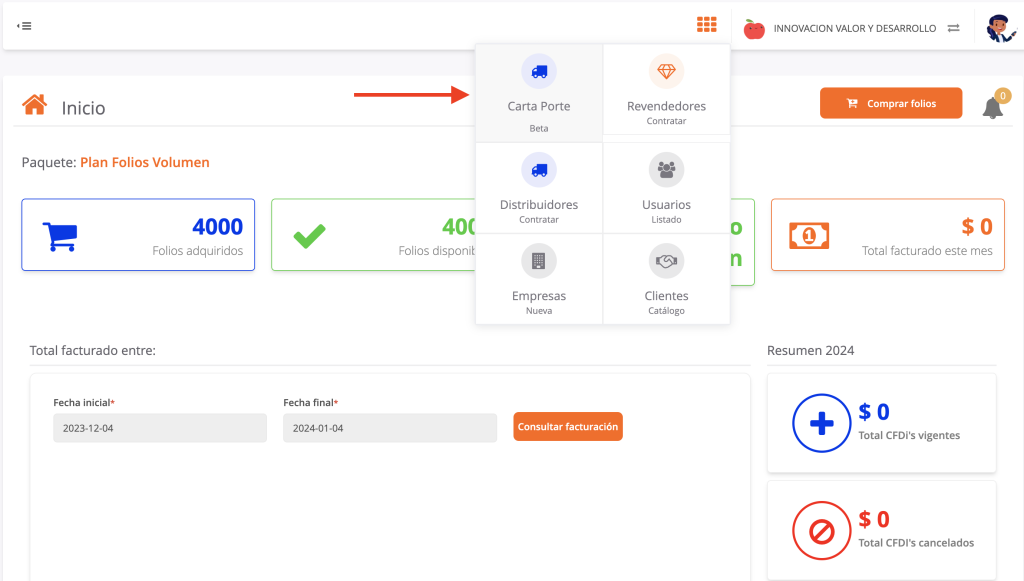
Task: Click the Inicio page title
Action: pyautogui.click(x=84, y=108)
